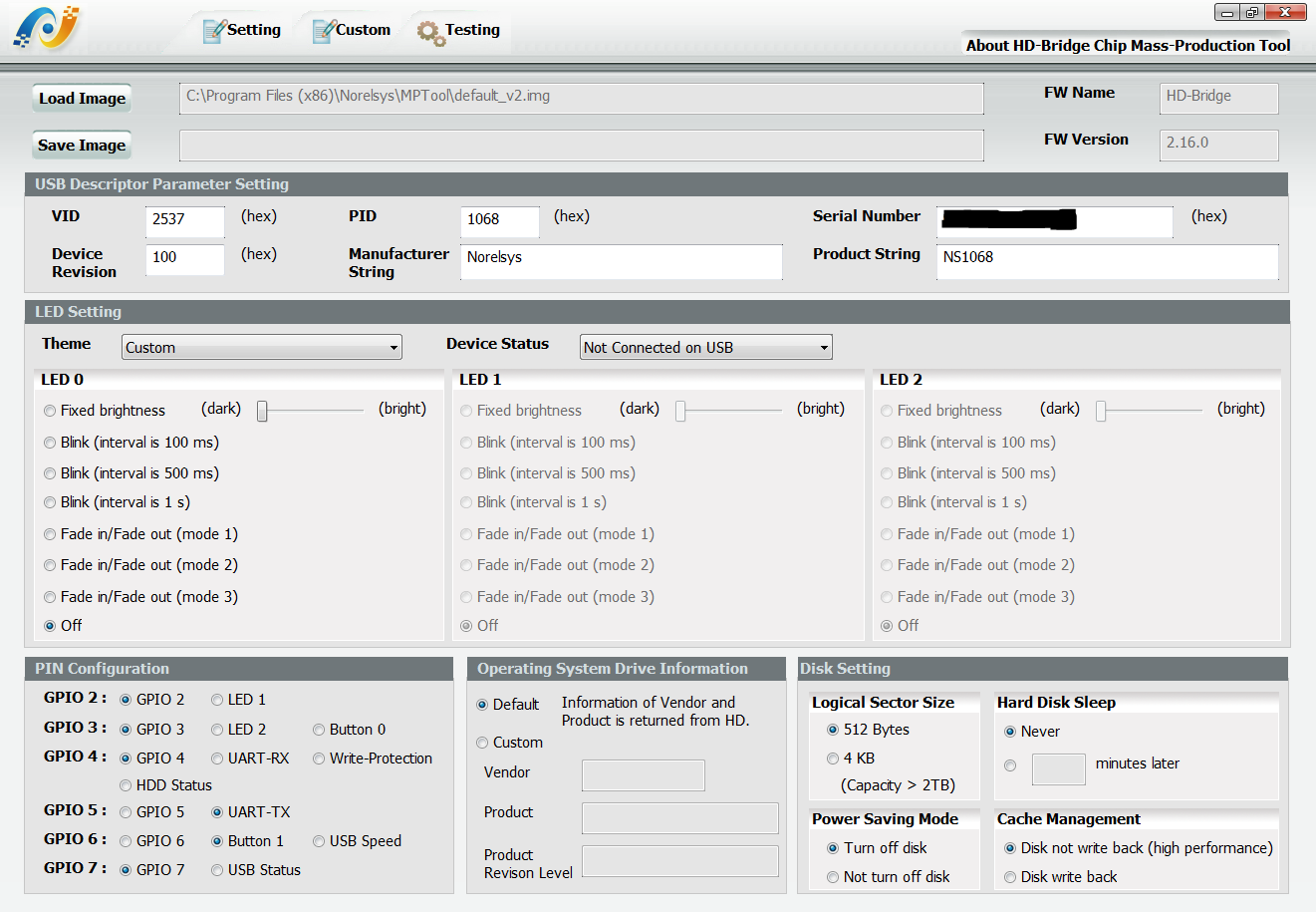Click the Product Revison Level field
This screenshot has height=912, width=1316.
pyautogui.click(x=680, y=861)
